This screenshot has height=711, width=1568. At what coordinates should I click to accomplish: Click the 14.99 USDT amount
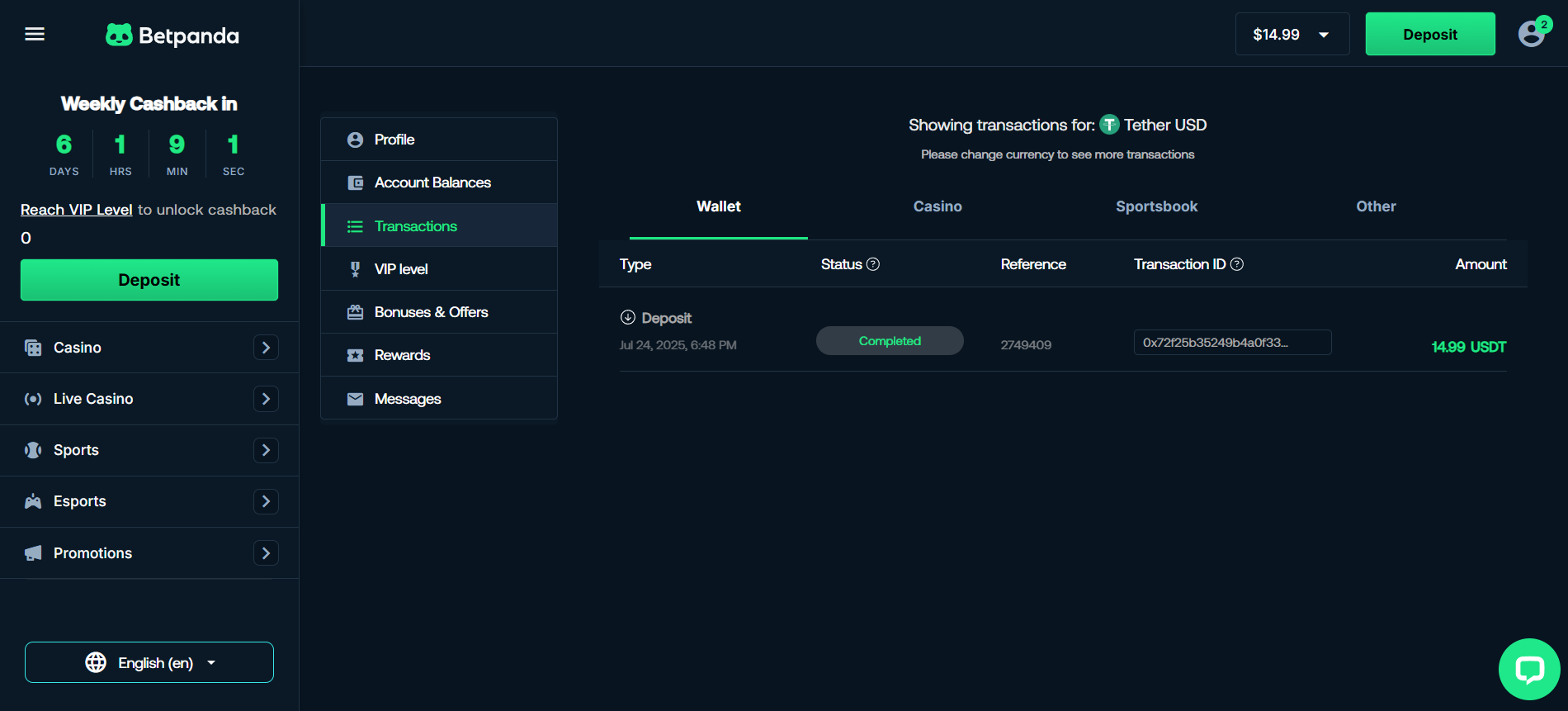1468,347
